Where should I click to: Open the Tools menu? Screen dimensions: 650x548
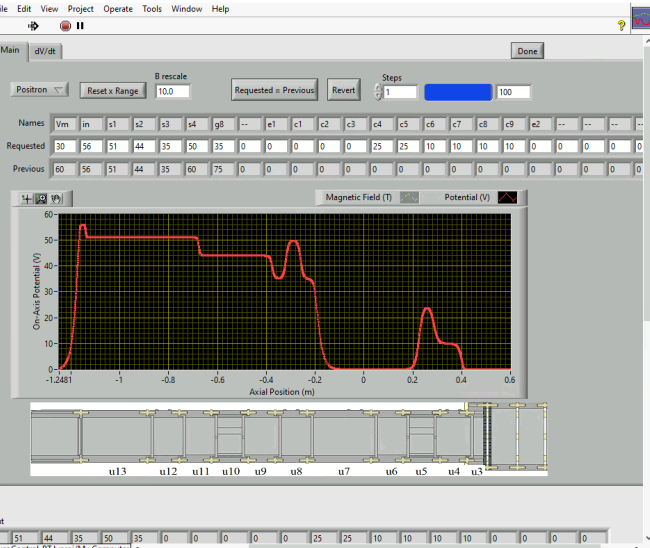pyautogui.click(x=152, y=9)
